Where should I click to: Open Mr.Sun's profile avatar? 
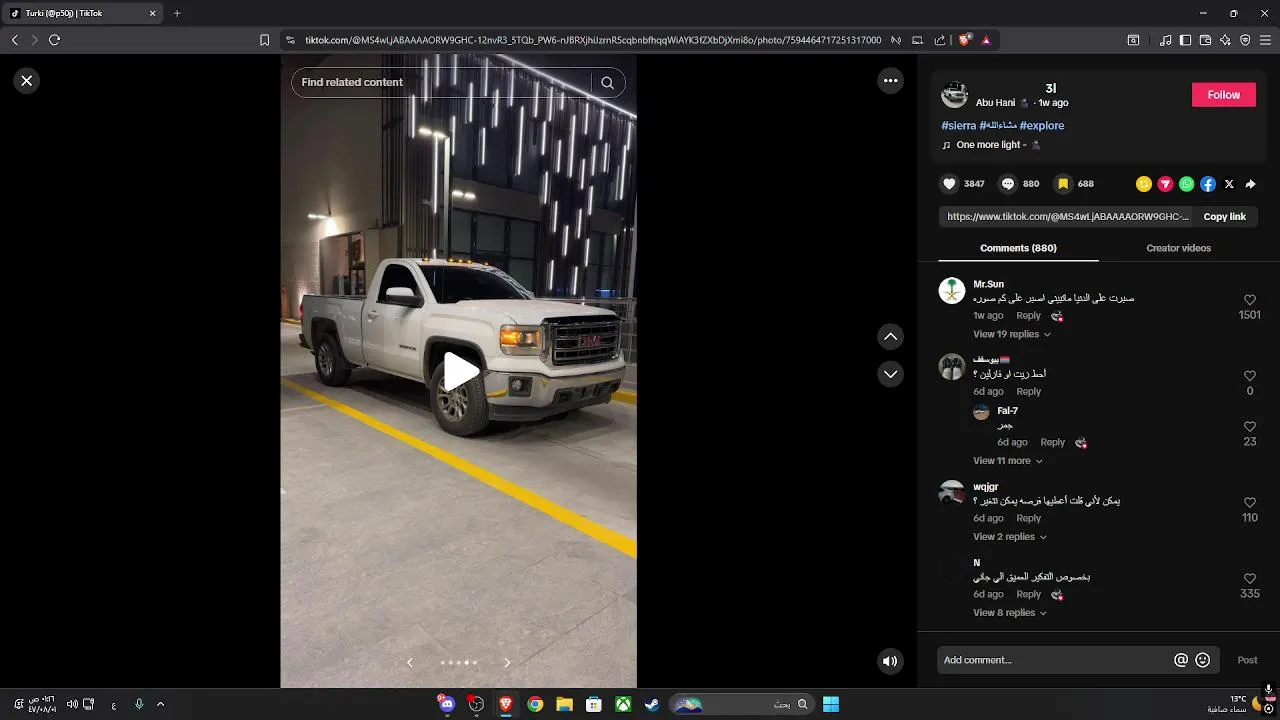(952, 291)
